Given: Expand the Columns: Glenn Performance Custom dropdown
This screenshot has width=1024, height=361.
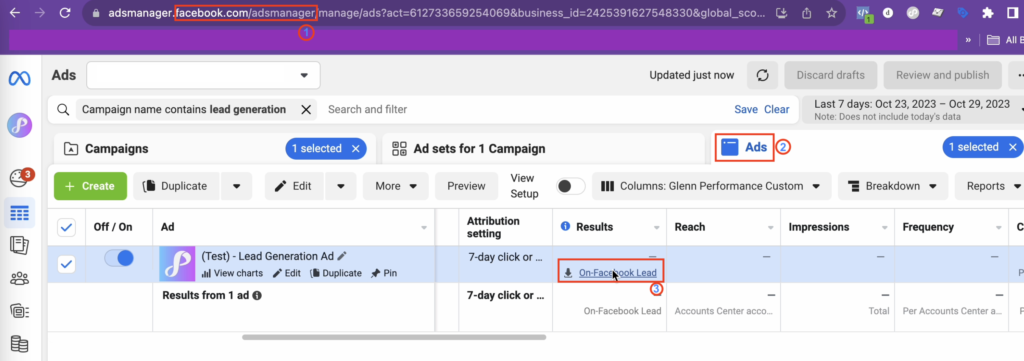Looking at the screenshot, I should 711,186.
